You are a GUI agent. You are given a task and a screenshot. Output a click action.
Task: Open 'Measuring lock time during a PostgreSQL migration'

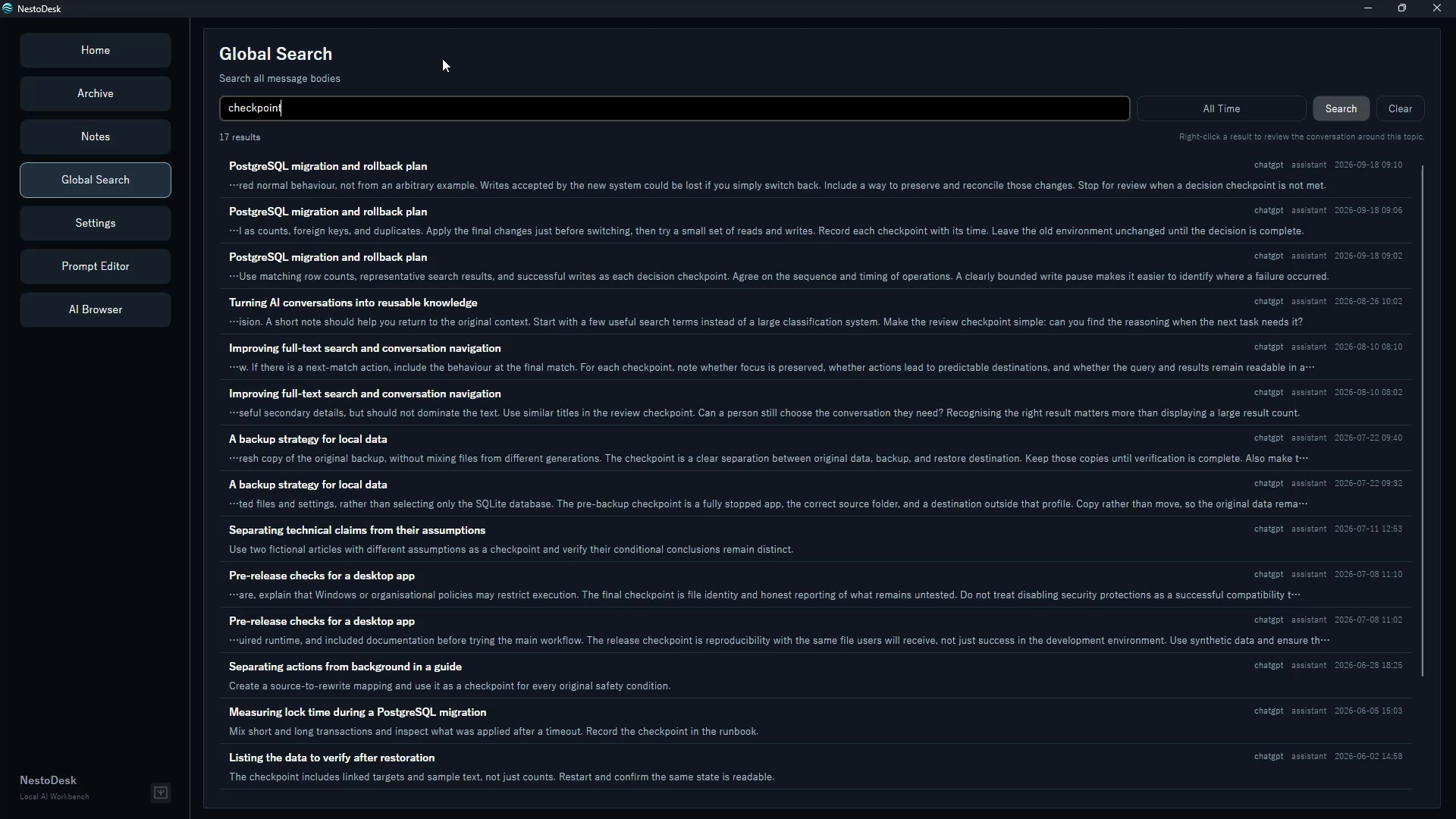[815, 721]
